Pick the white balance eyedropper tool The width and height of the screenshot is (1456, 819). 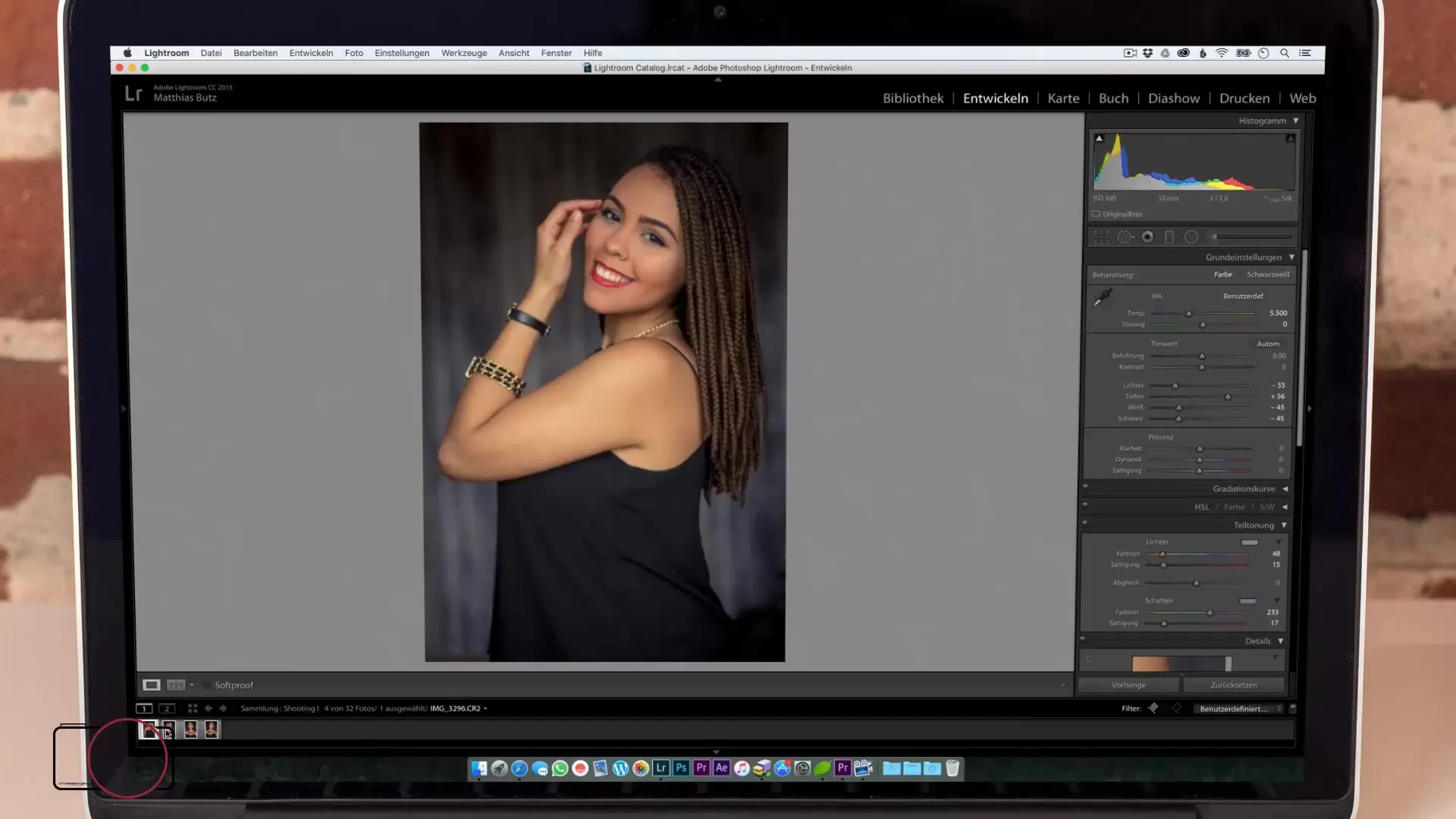tap(1102, 298)
